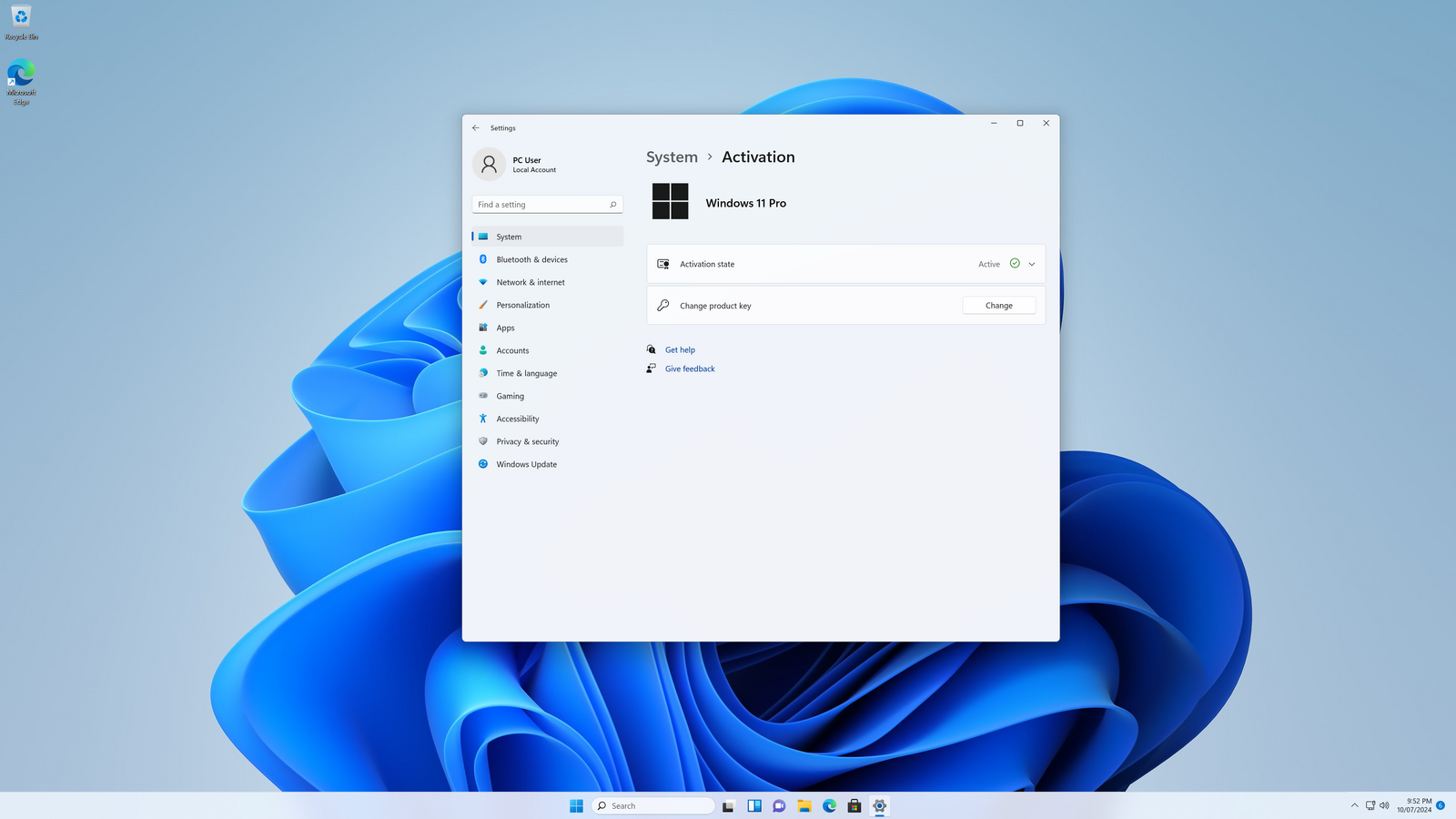
Task: Click the PC User Local Account name
Action: pyautogui.click(x=534, y=165)
